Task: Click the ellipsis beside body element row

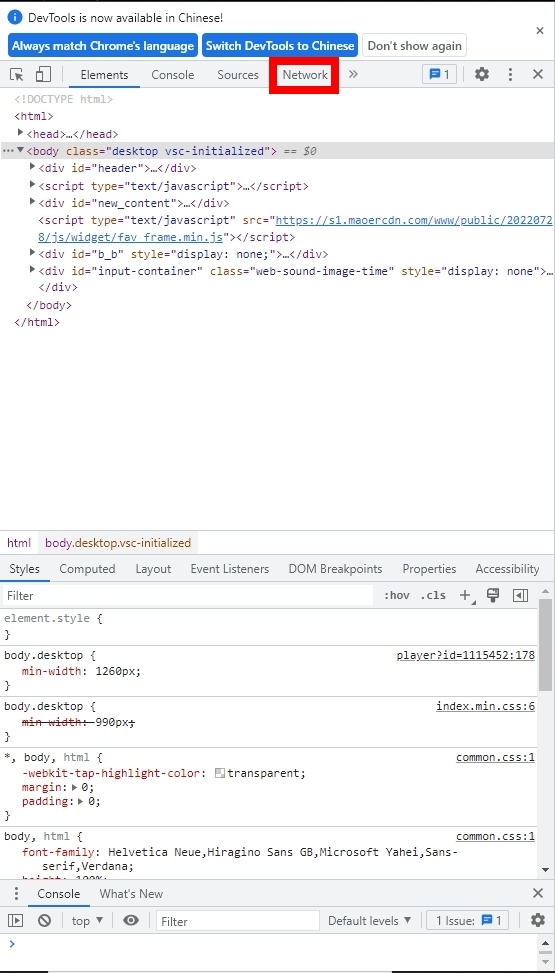Action: pyautogui.click(x=7, y=151)
